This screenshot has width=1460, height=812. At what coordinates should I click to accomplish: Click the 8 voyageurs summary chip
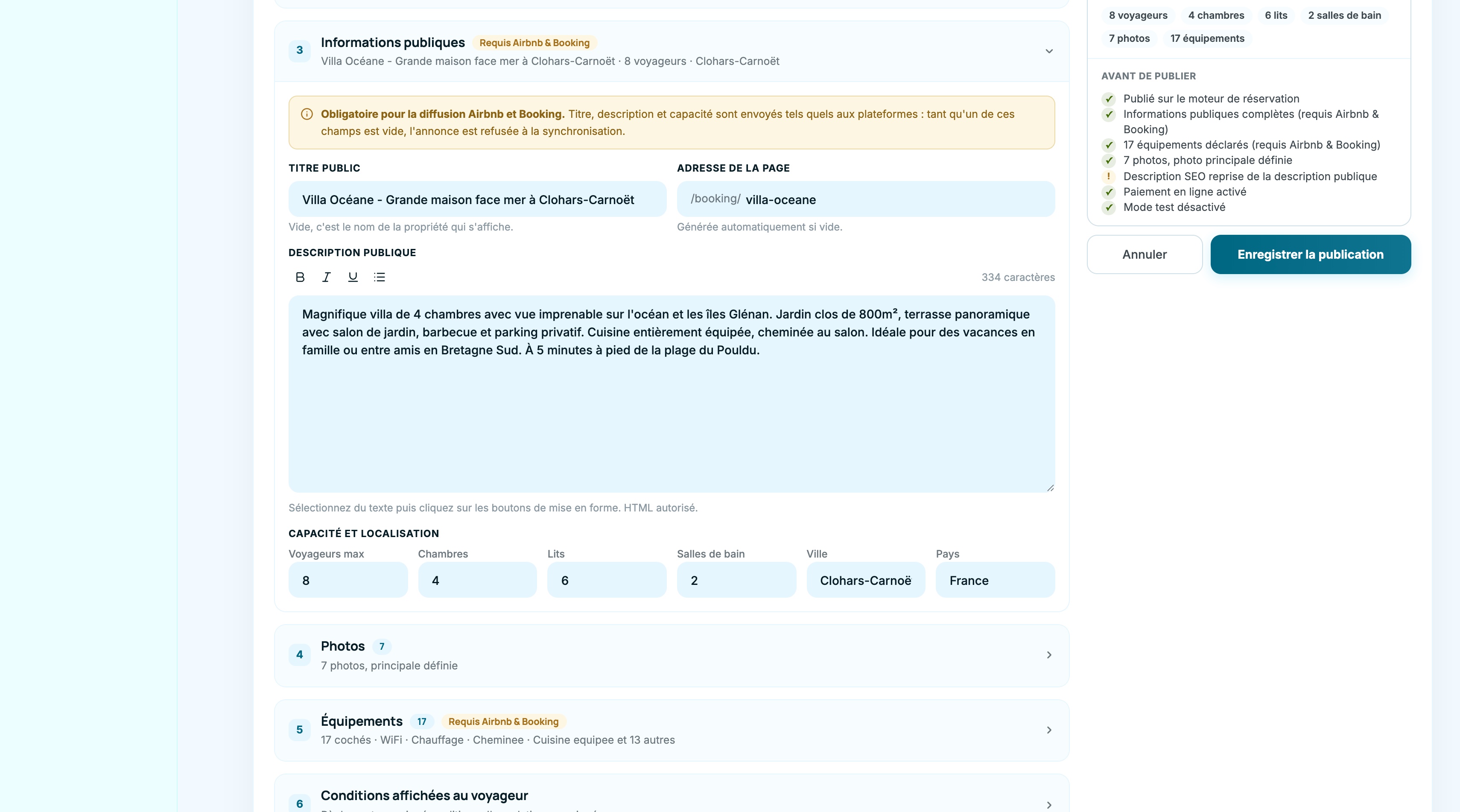tap(1138, 15)
